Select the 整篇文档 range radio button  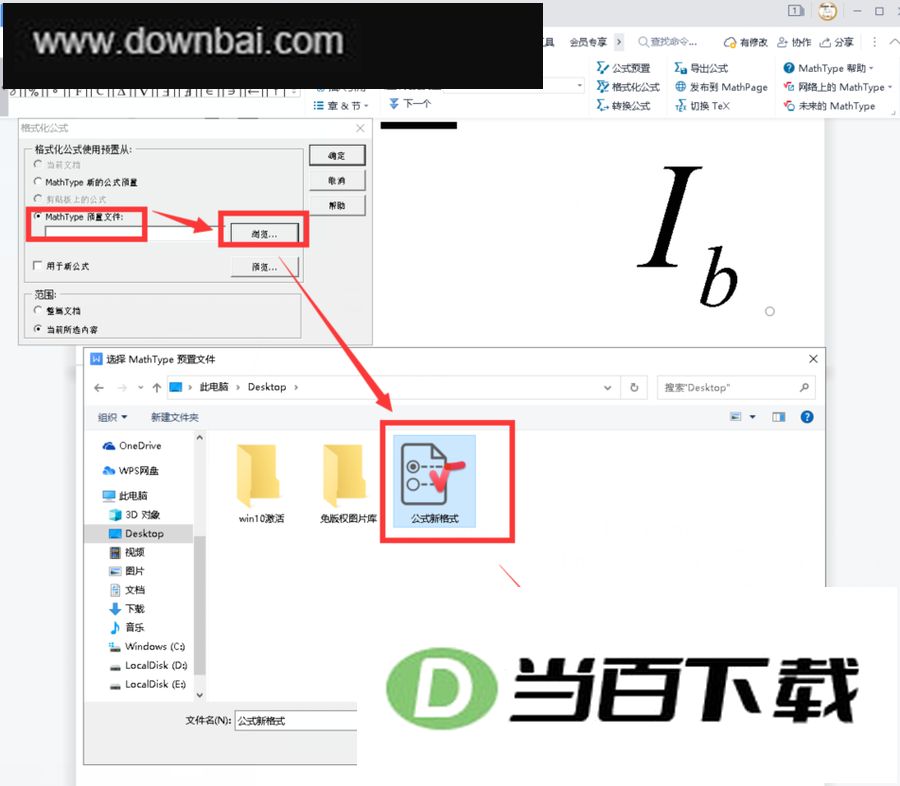[37, 310]
